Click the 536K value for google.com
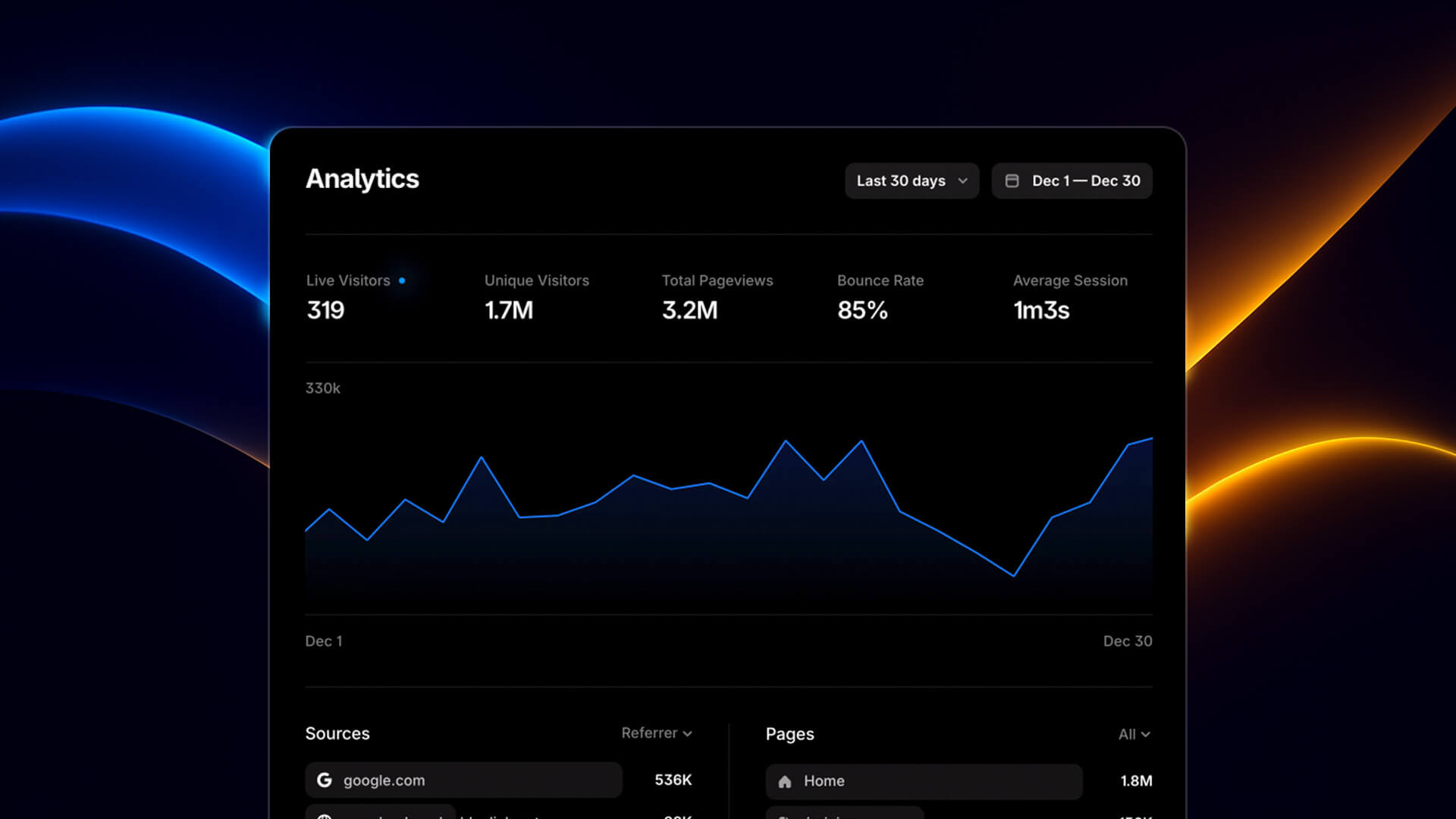Image resolution: width=1456 pixels, height=819 pixels. 673,780
